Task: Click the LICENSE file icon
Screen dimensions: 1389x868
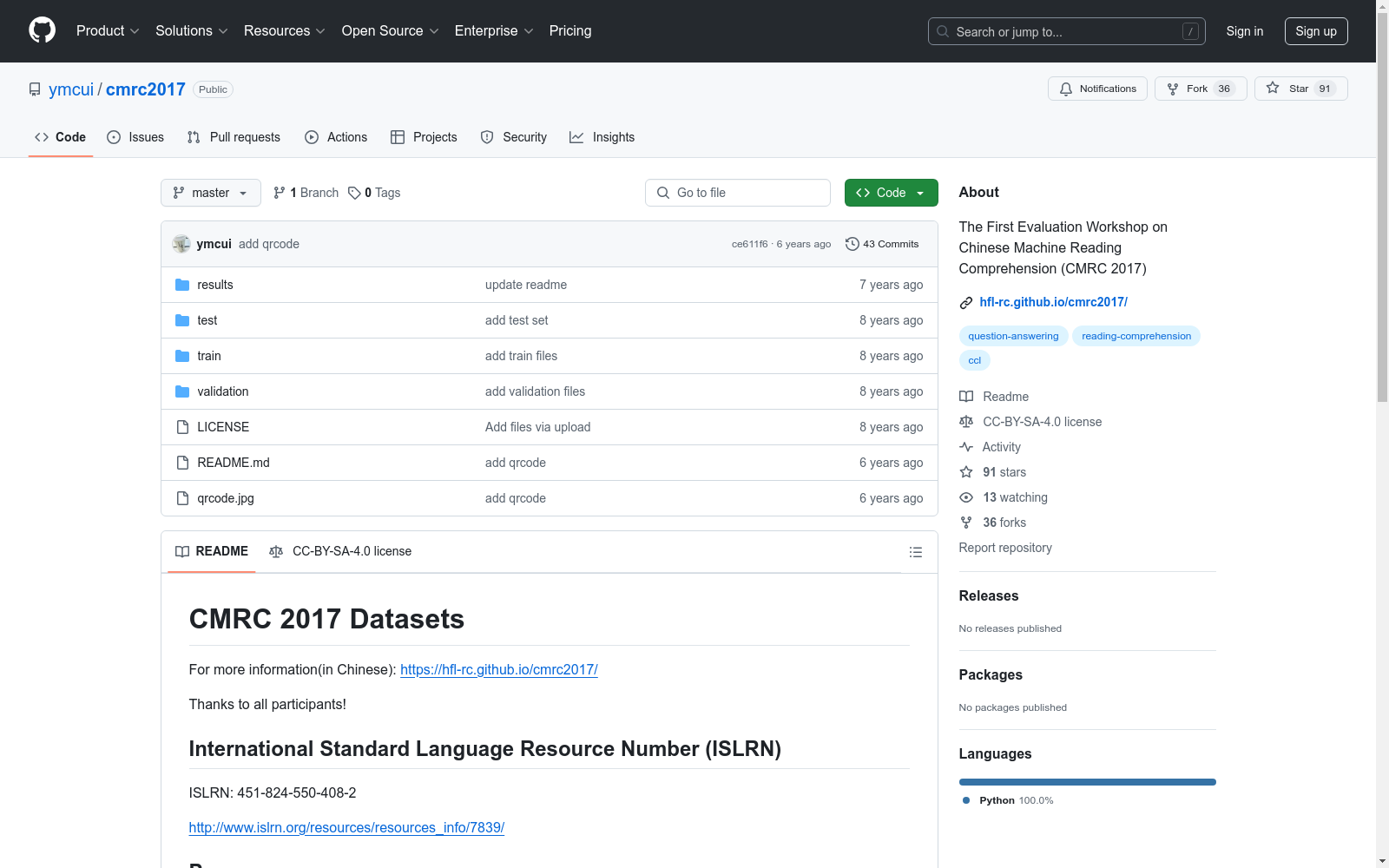Action: tap(182, 427)
